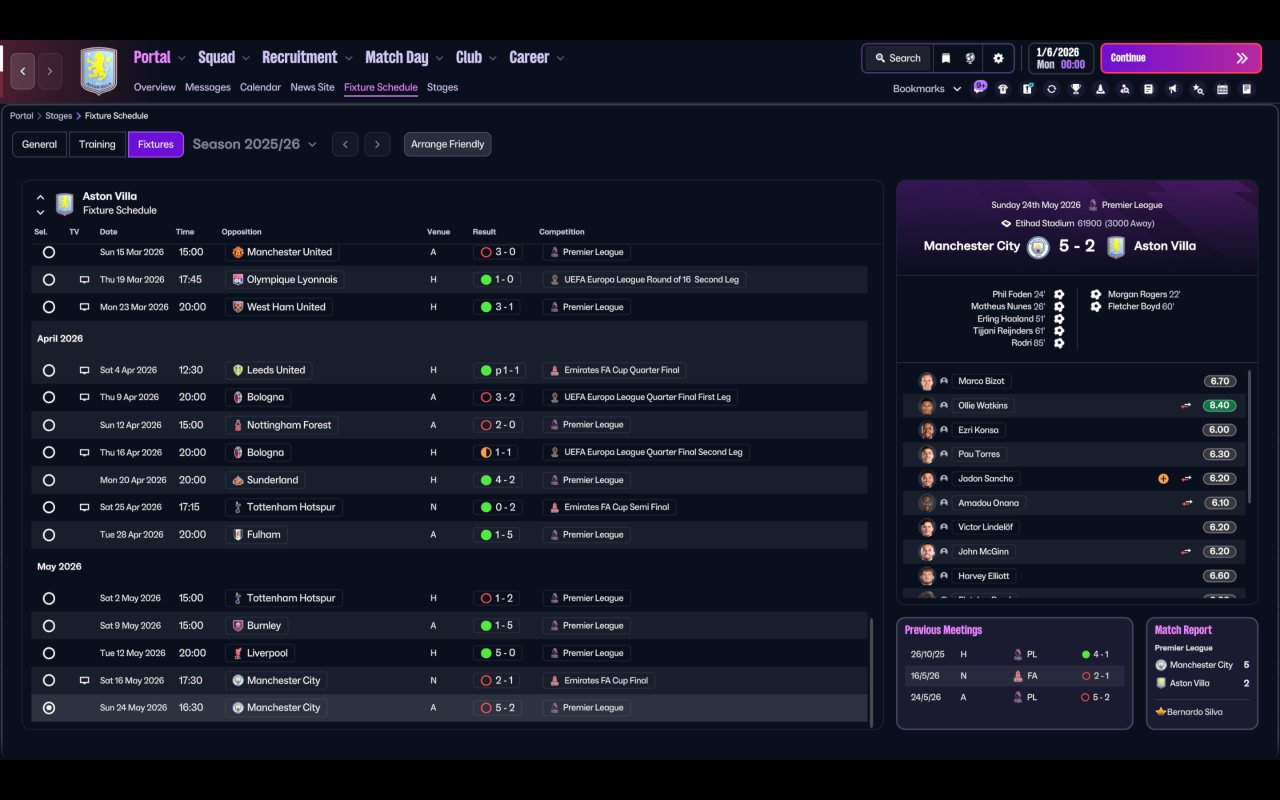Go to previous season with left arrow
Screen dimensions: 1280x800
[345, 144]
